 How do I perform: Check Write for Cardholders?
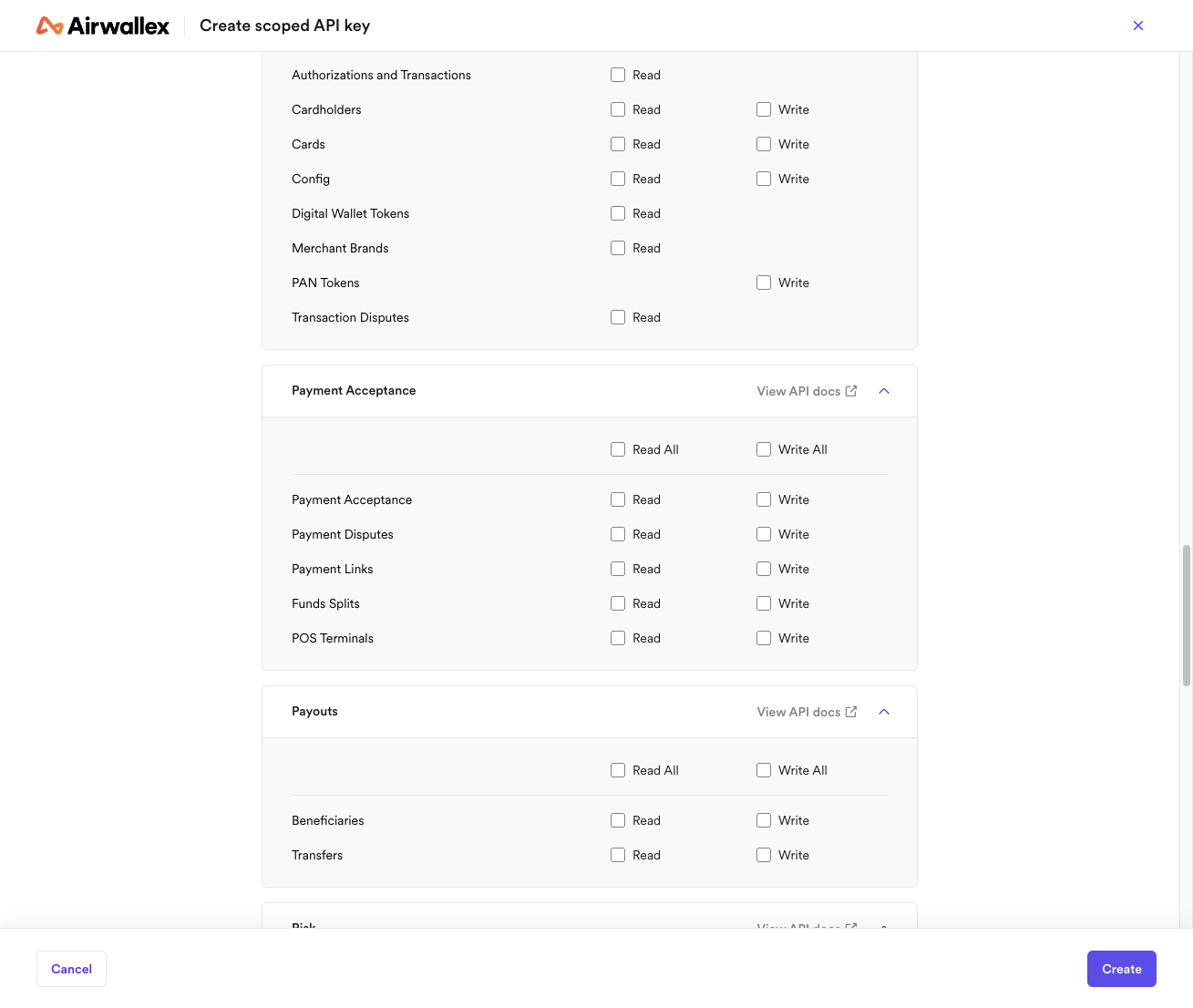coord(764,109)
